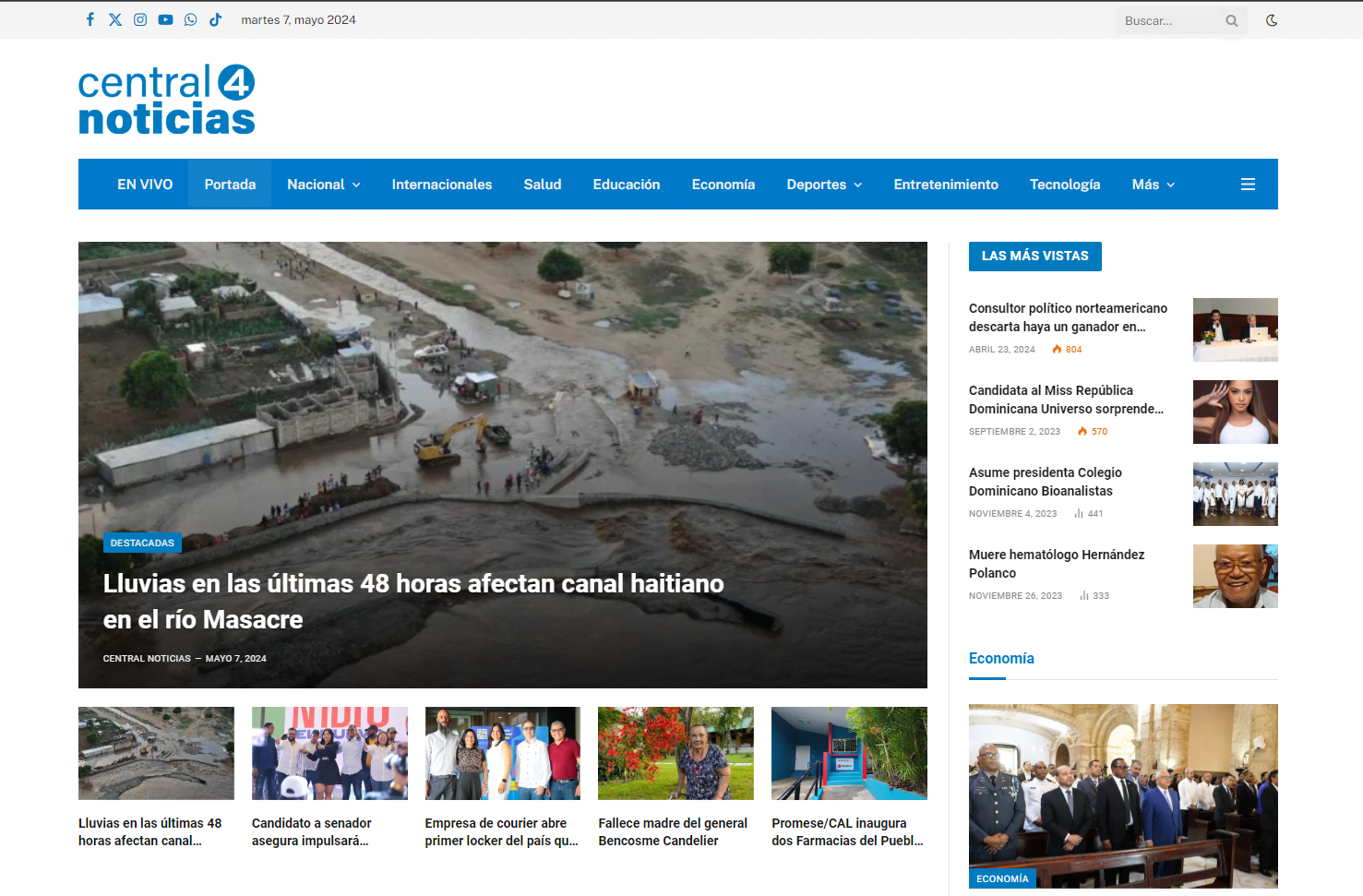Click the DESTACADAS category label

(x=142, y=543)
